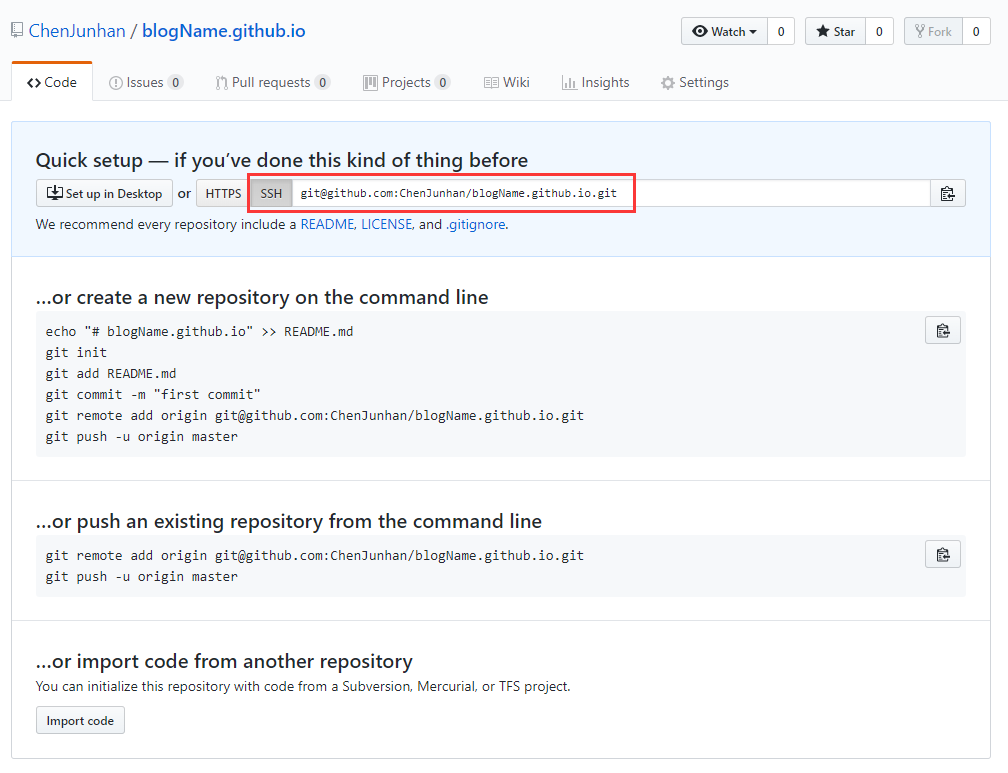Star the blogName.github.io repository

coord(835,32)
